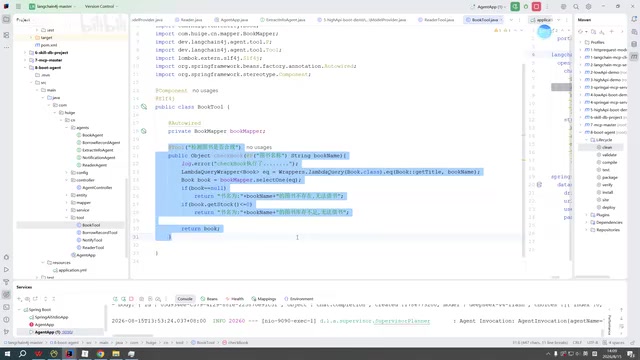This screenshot has height=360, width=640.
Task: Select the compile goal in Maven Lifecycle
Action: click(x=607, y=162)
